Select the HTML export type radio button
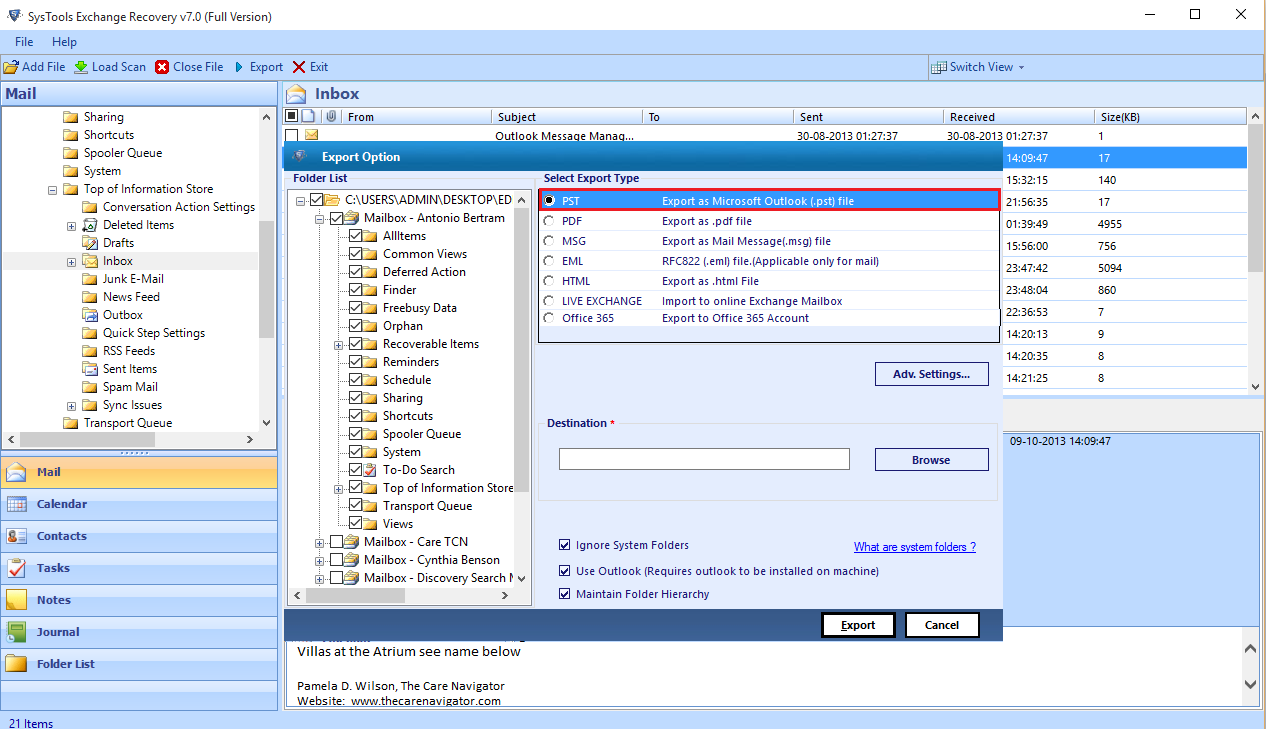 click(549, 281)
